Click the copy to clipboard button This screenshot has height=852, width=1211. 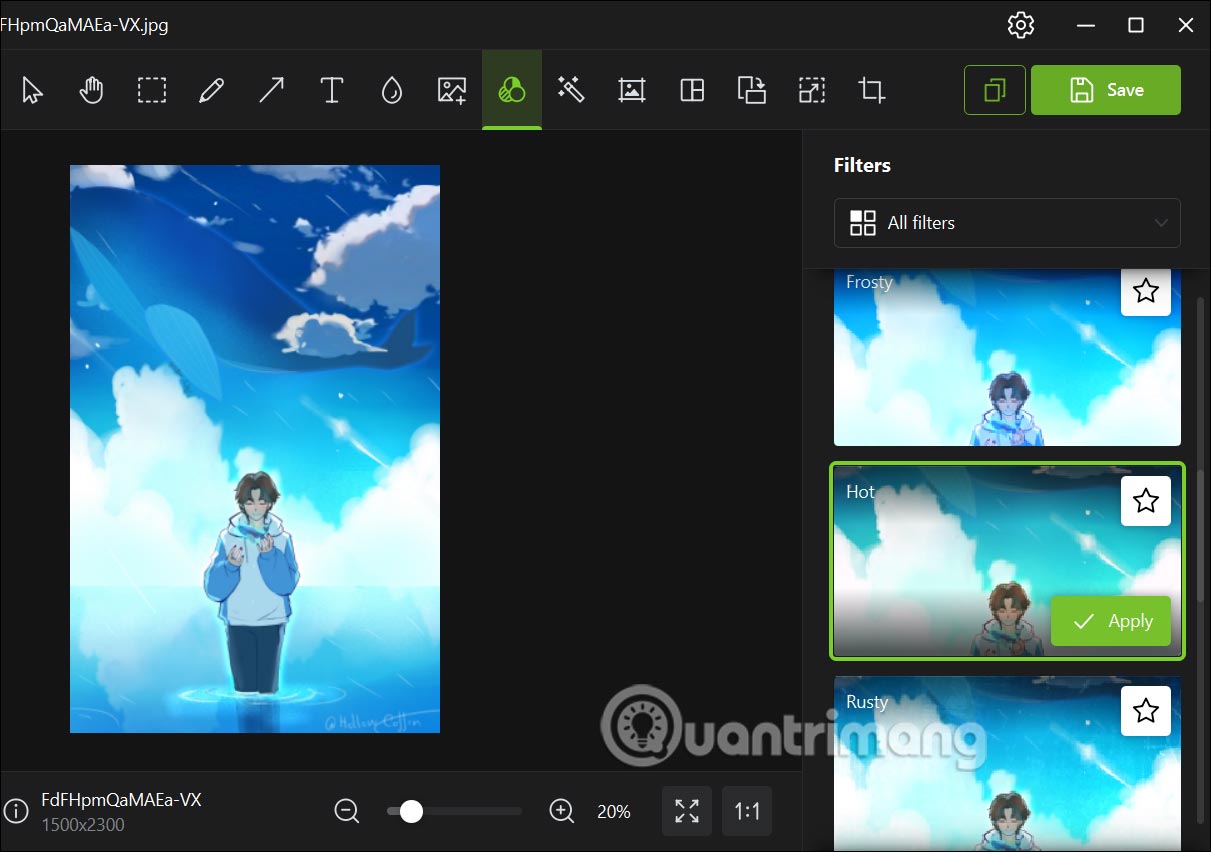[x=995, y=91]
